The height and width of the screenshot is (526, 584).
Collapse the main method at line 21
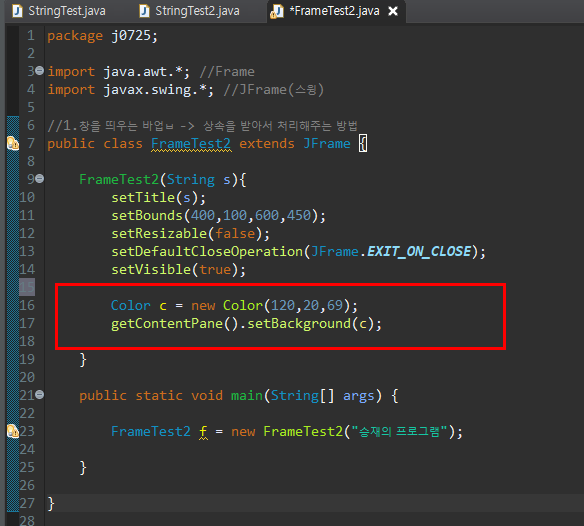point(39,394)
